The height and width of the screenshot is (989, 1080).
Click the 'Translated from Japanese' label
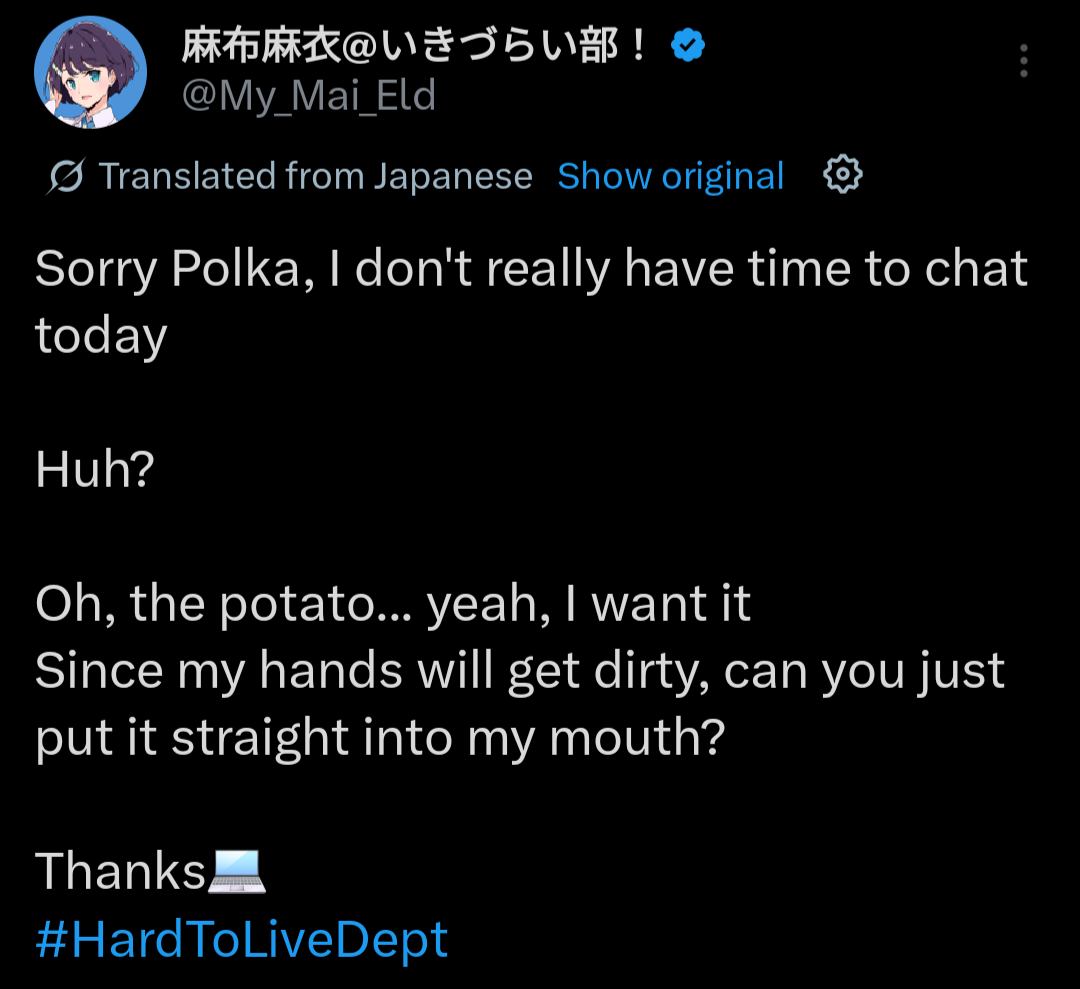[315, 176]
